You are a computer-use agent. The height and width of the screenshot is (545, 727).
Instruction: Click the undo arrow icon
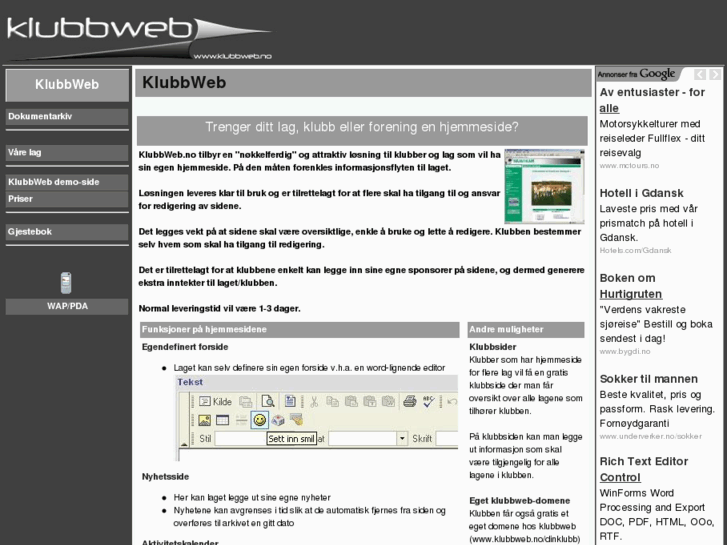[x=453, y=402]
